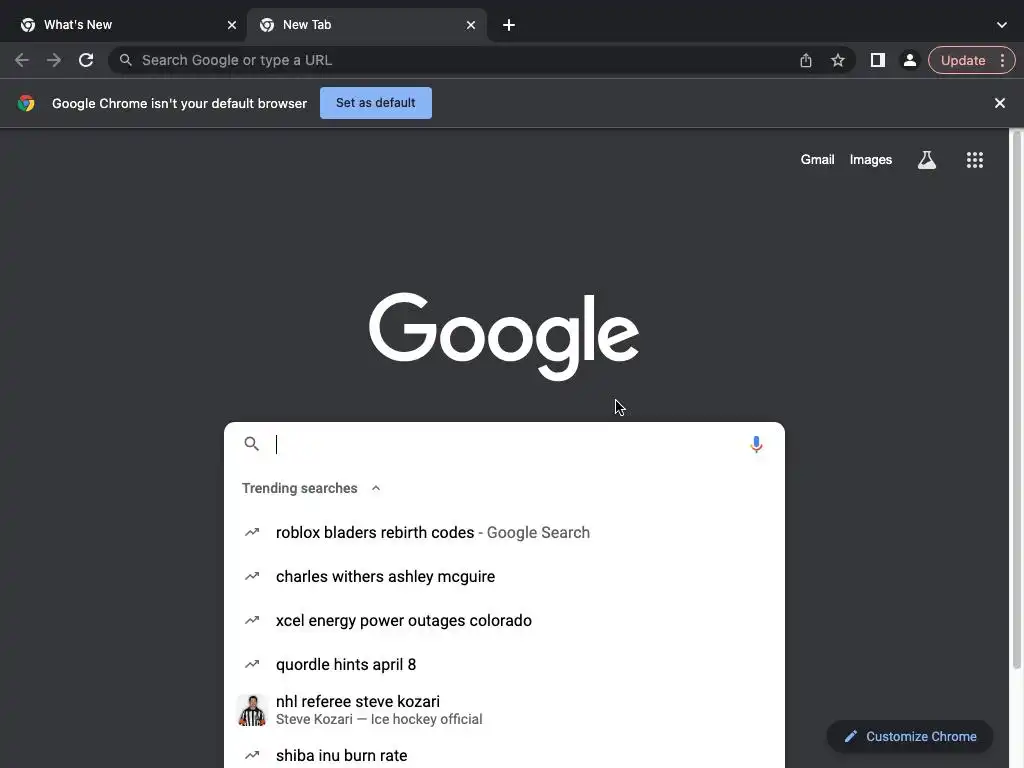Open the profile avatar menu

[910, 60]
